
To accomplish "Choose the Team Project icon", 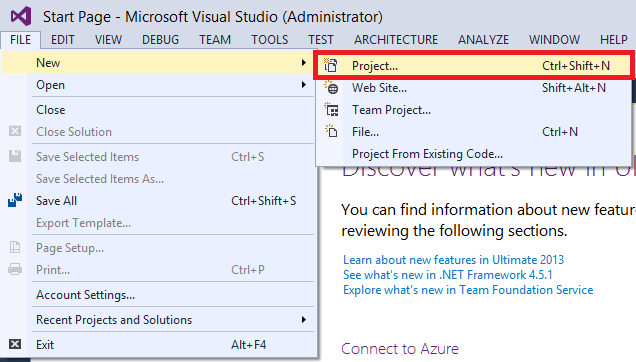I will point(331,110).
